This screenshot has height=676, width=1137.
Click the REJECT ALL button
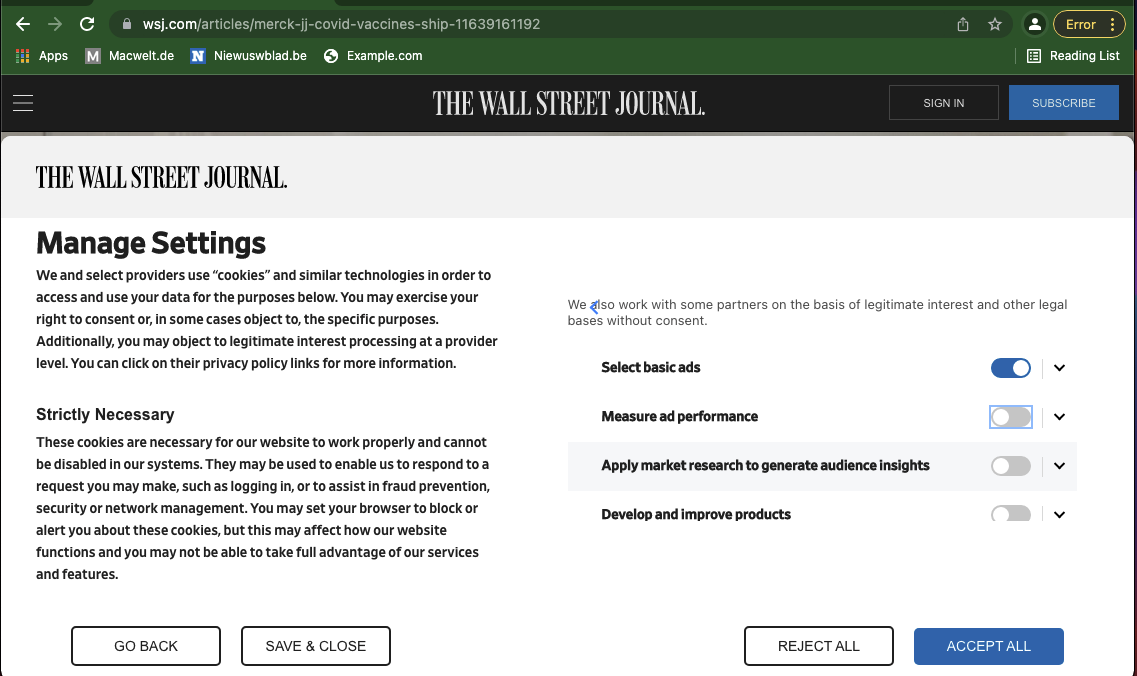click(819, 646)
